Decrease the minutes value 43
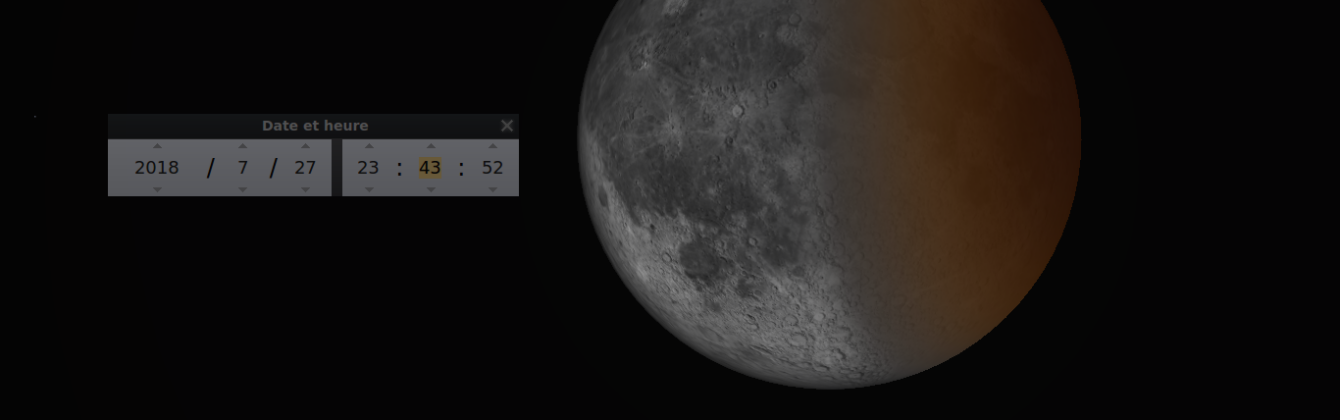The image size is (1340, 420). coord(430,189)
